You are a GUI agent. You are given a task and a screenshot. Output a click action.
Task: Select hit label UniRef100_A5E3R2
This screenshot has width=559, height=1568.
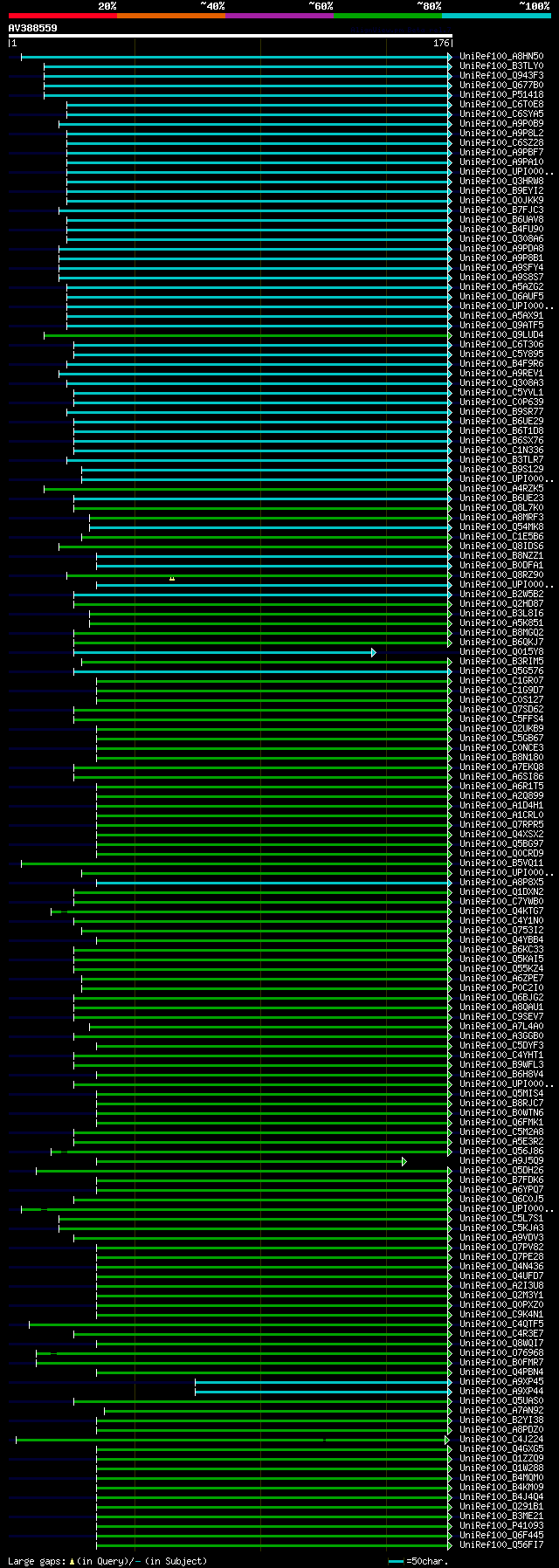[x=501, y=1142]
